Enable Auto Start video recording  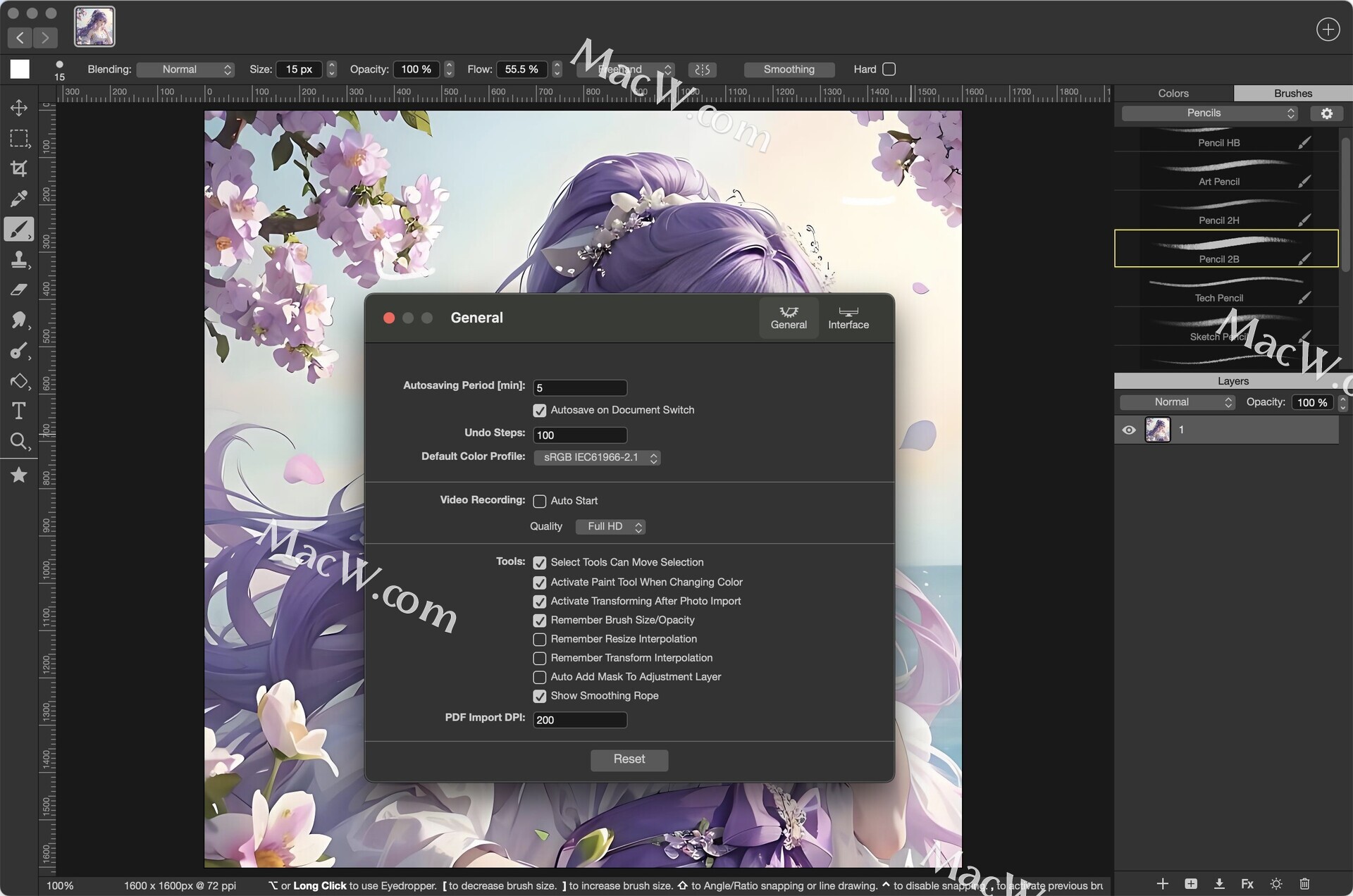click(x=540, y=502)
